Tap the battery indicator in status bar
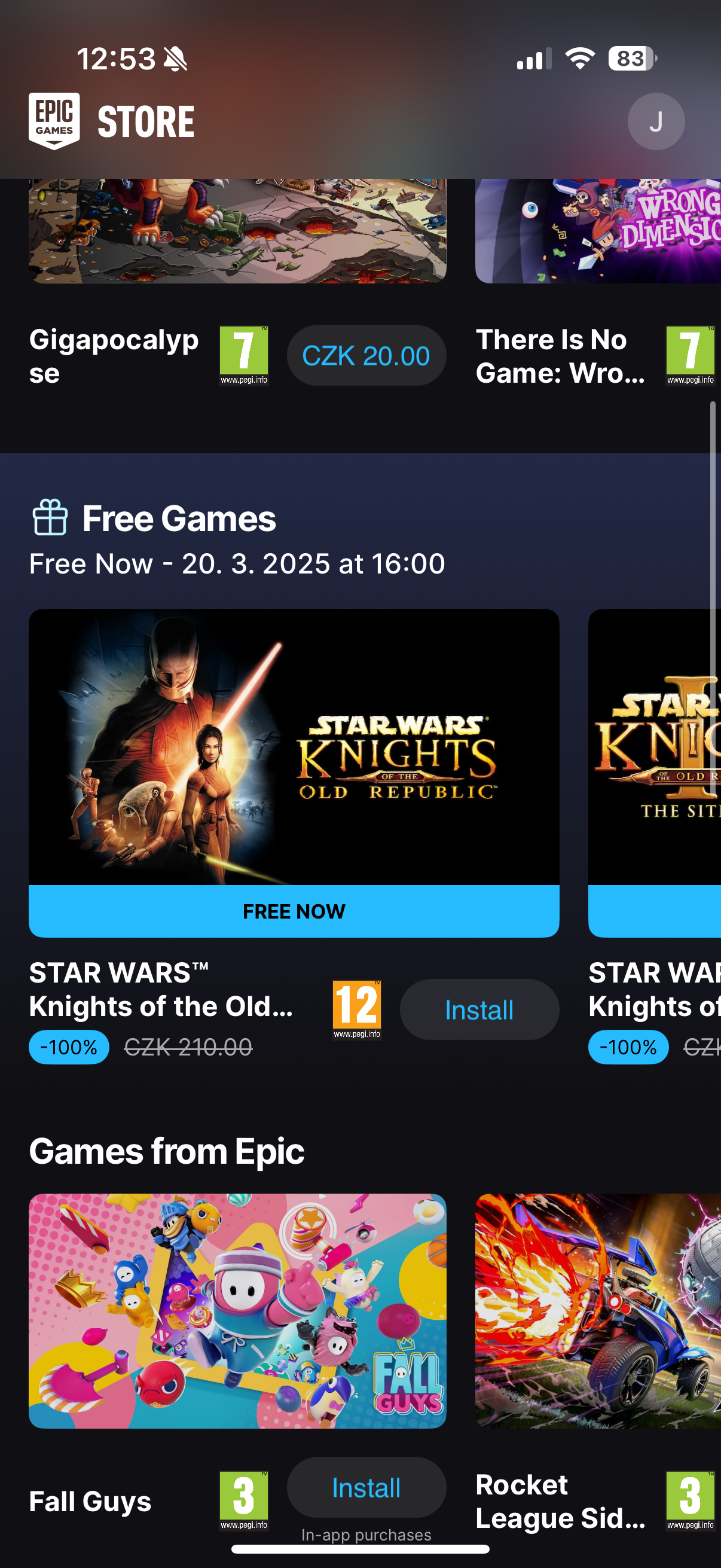 [x=632, y=59]
